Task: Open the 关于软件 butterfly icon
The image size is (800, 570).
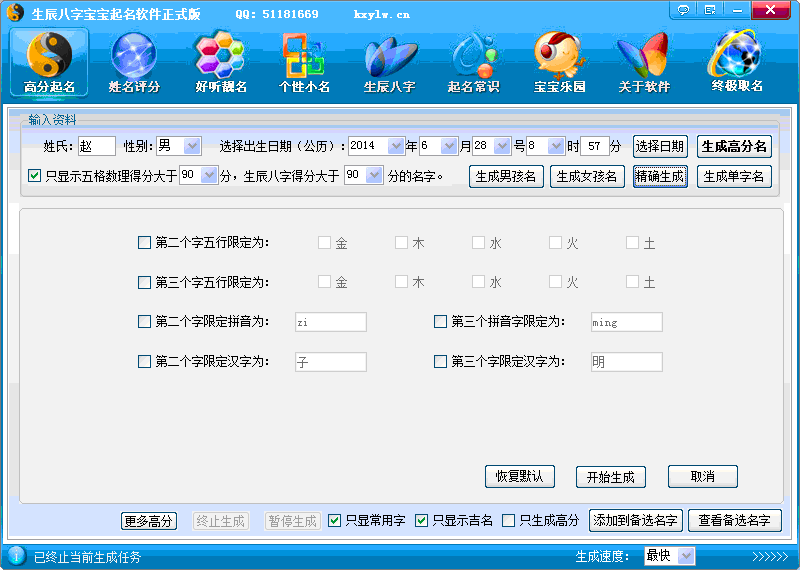Action: 644,63
